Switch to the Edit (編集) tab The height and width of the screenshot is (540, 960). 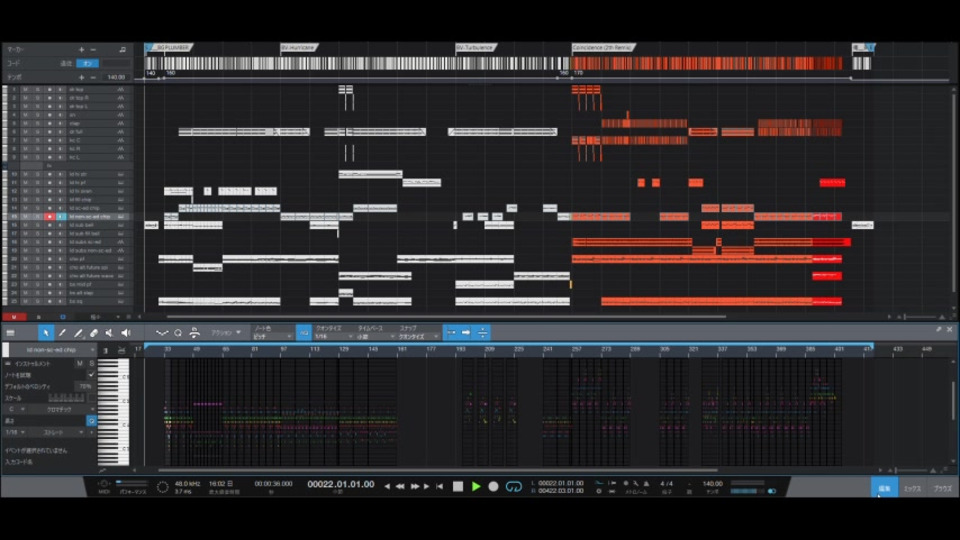pyautogui.click(x=884, y=488)
